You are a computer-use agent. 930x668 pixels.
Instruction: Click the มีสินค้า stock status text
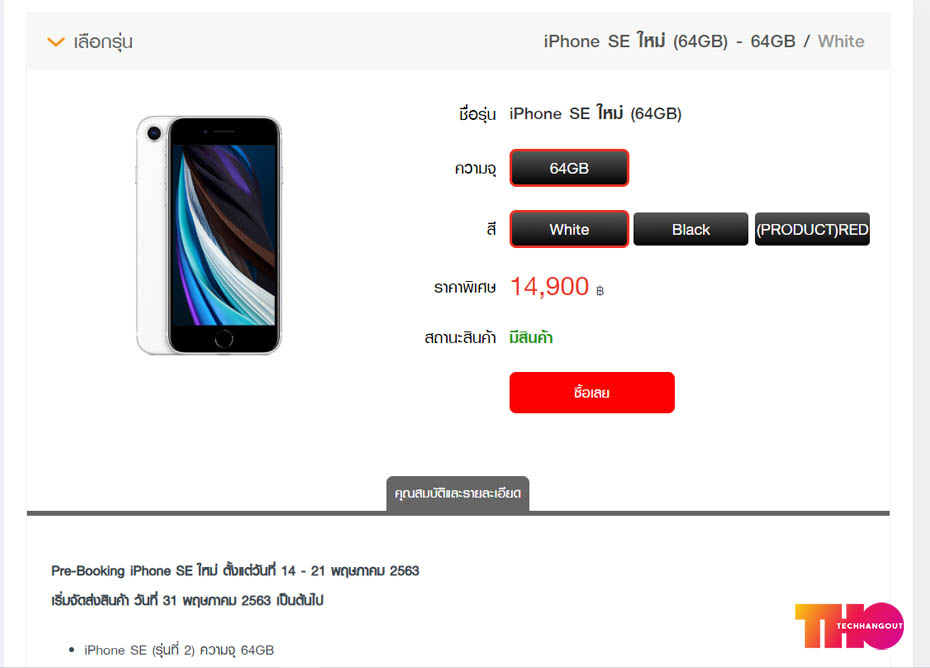coord(531,338)
